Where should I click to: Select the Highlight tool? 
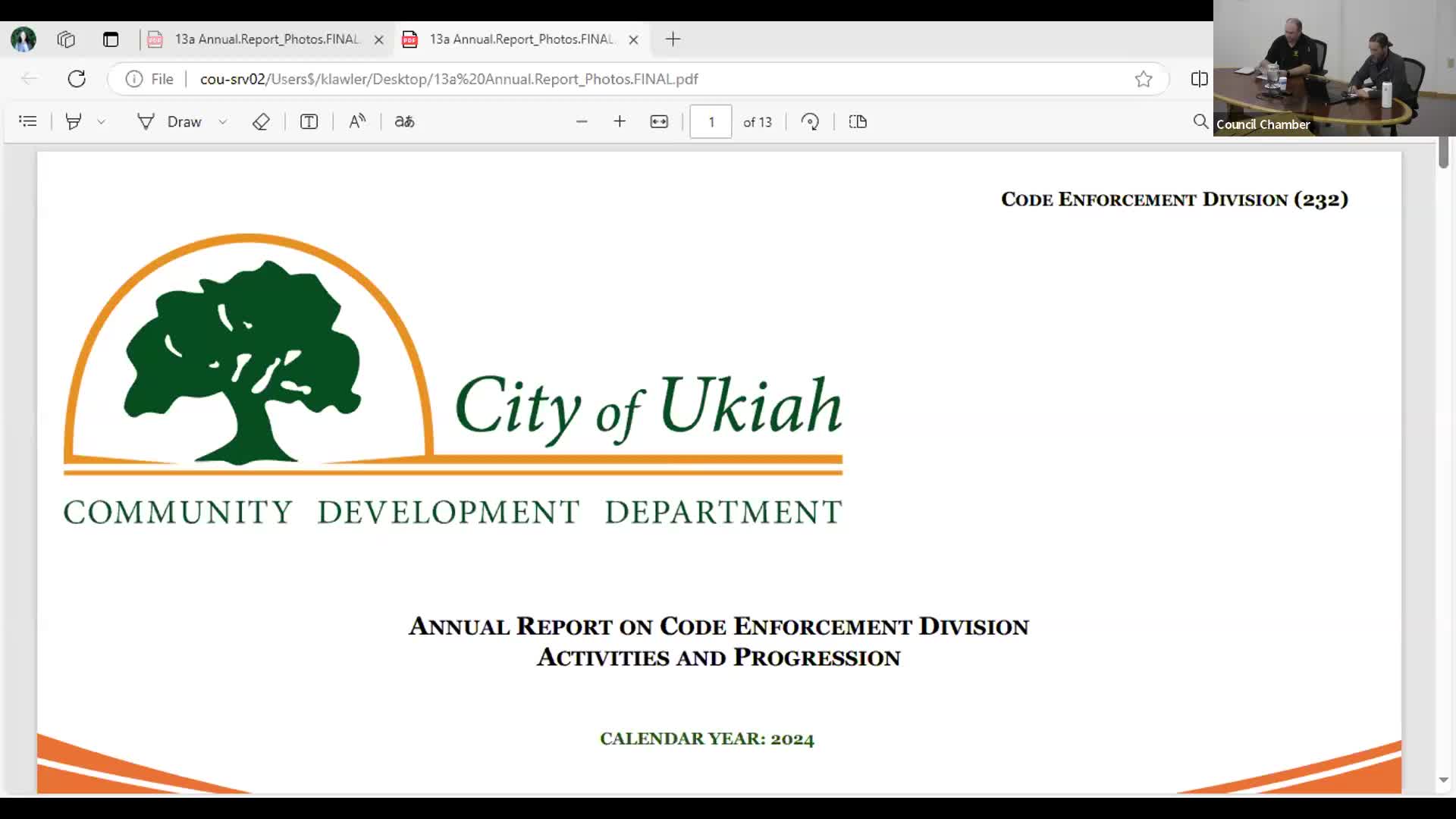pyautogui.click(x=74, y=121)
